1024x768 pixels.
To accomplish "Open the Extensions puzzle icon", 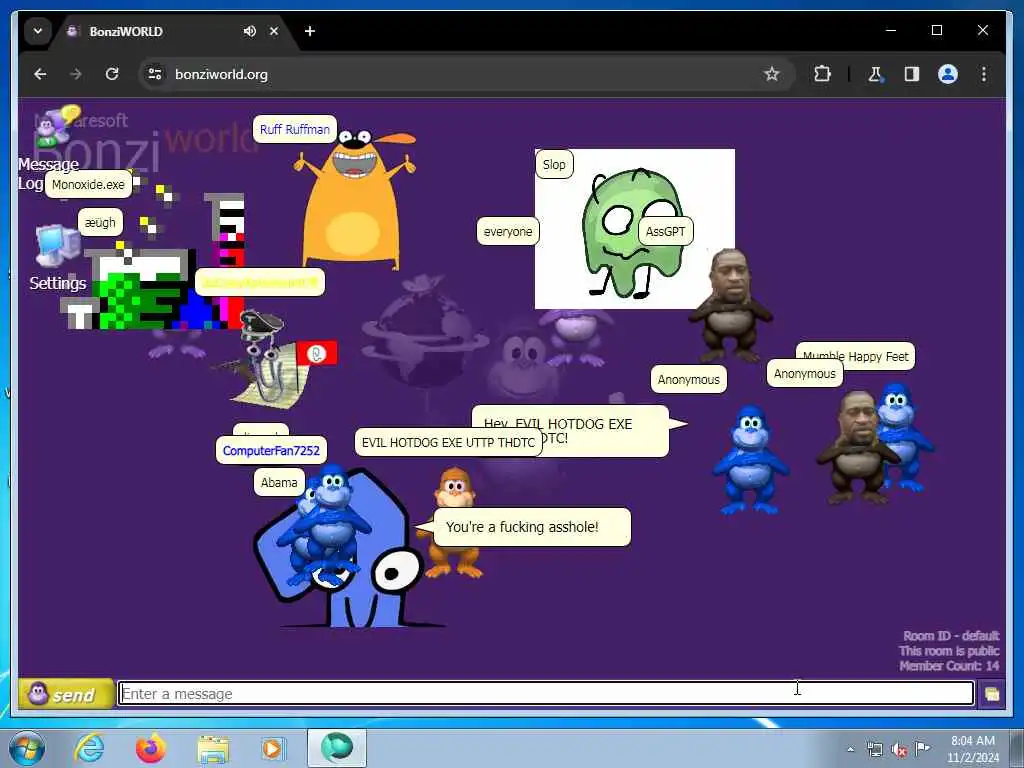I will 822,74.
